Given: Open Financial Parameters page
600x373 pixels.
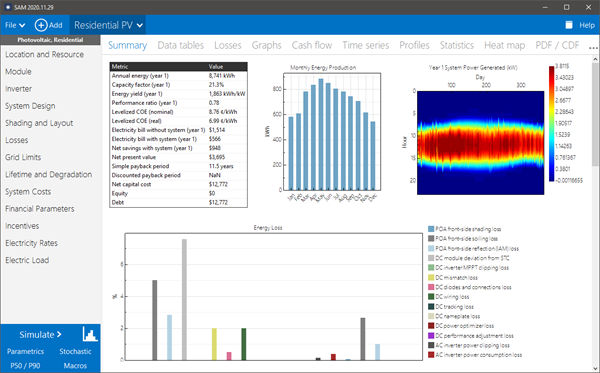Looking at the screenshot, I should pyautogui.click(x=40, y=209).
